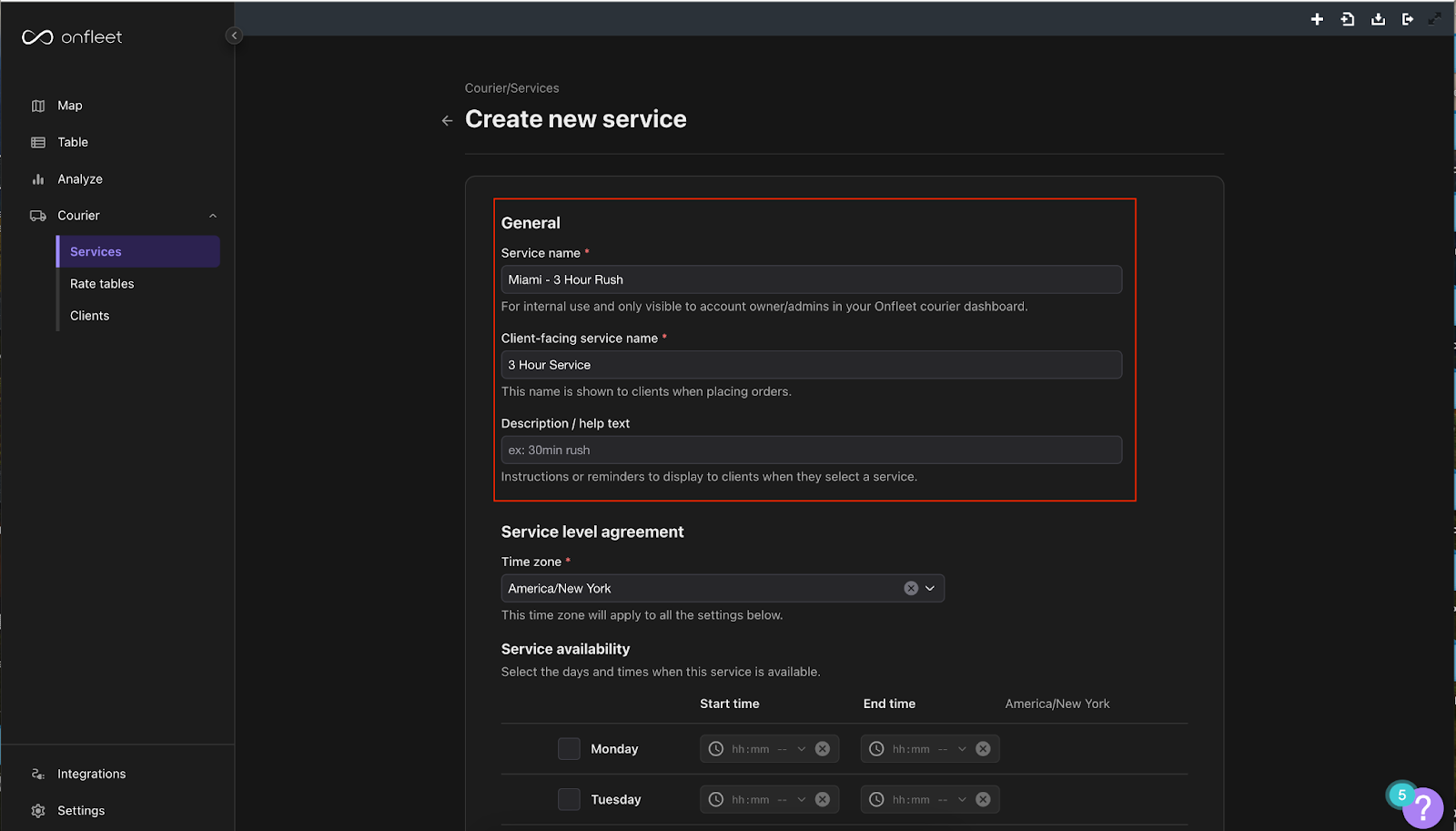Clear the America/New York time zone selection
This screenshot has height=831, width=1456.
(x=911, y=588)
